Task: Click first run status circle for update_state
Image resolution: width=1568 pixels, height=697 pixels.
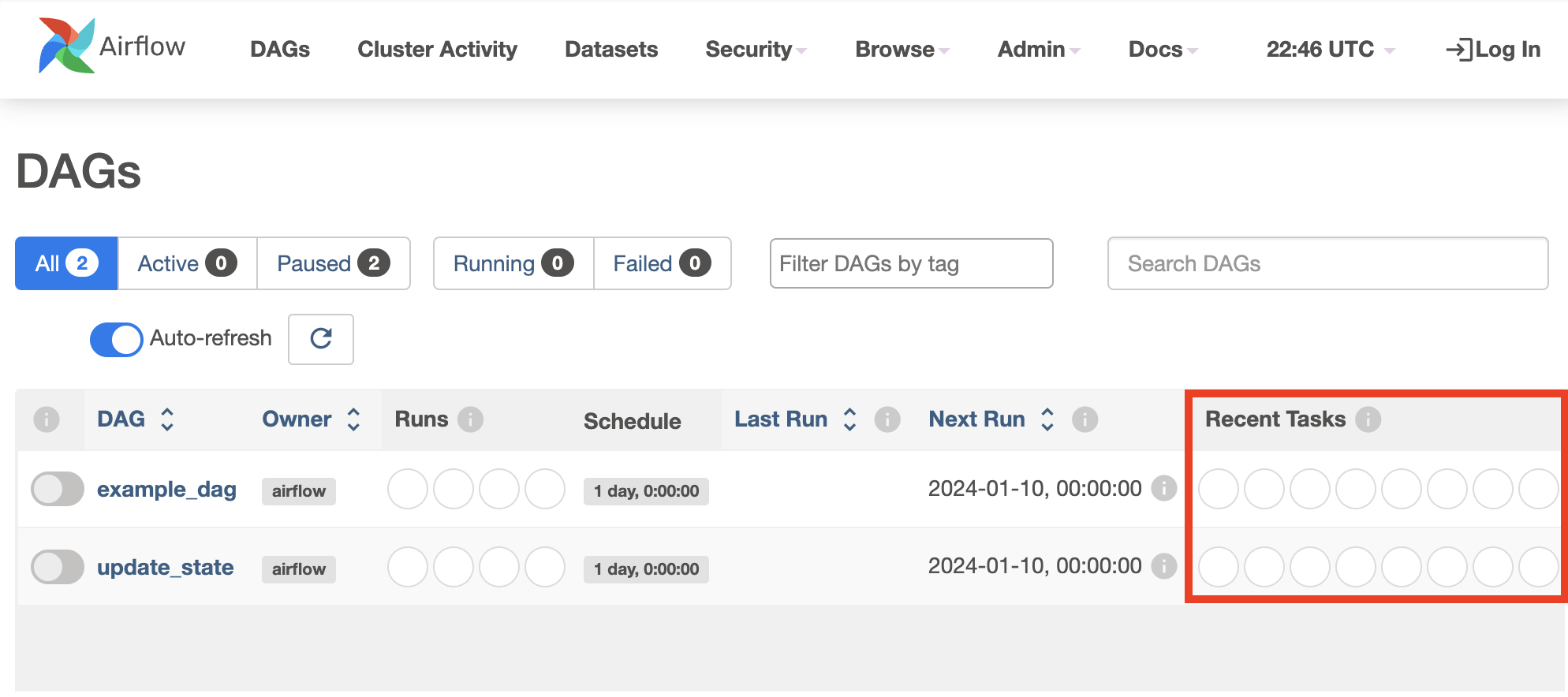Action: (408, 567)
